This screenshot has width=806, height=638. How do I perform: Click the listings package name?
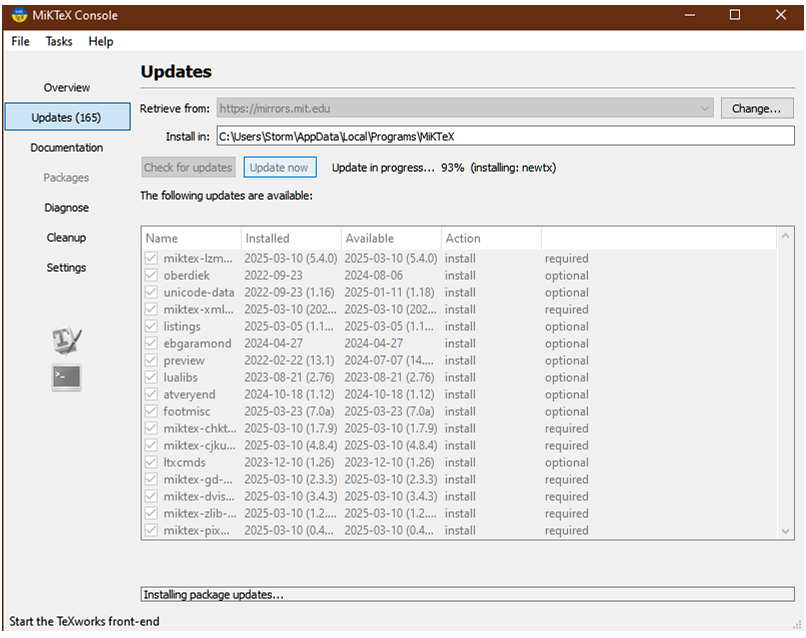click(182, 326)
